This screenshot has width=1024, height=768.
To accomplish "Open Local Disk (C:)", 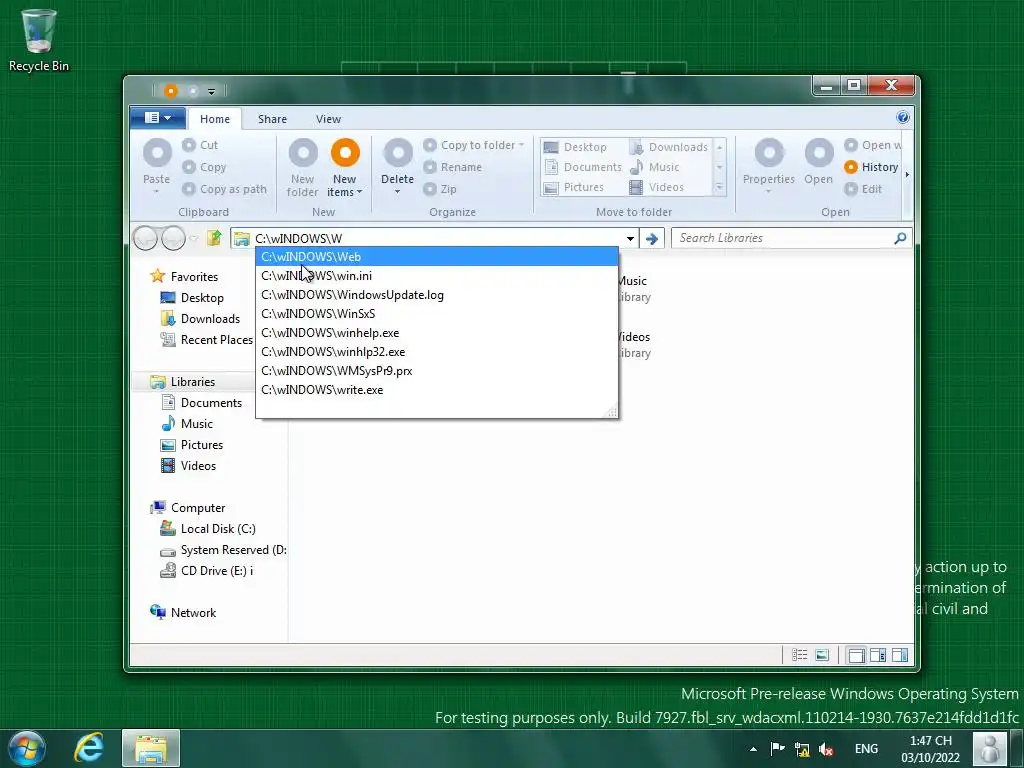I will [208, 529].
